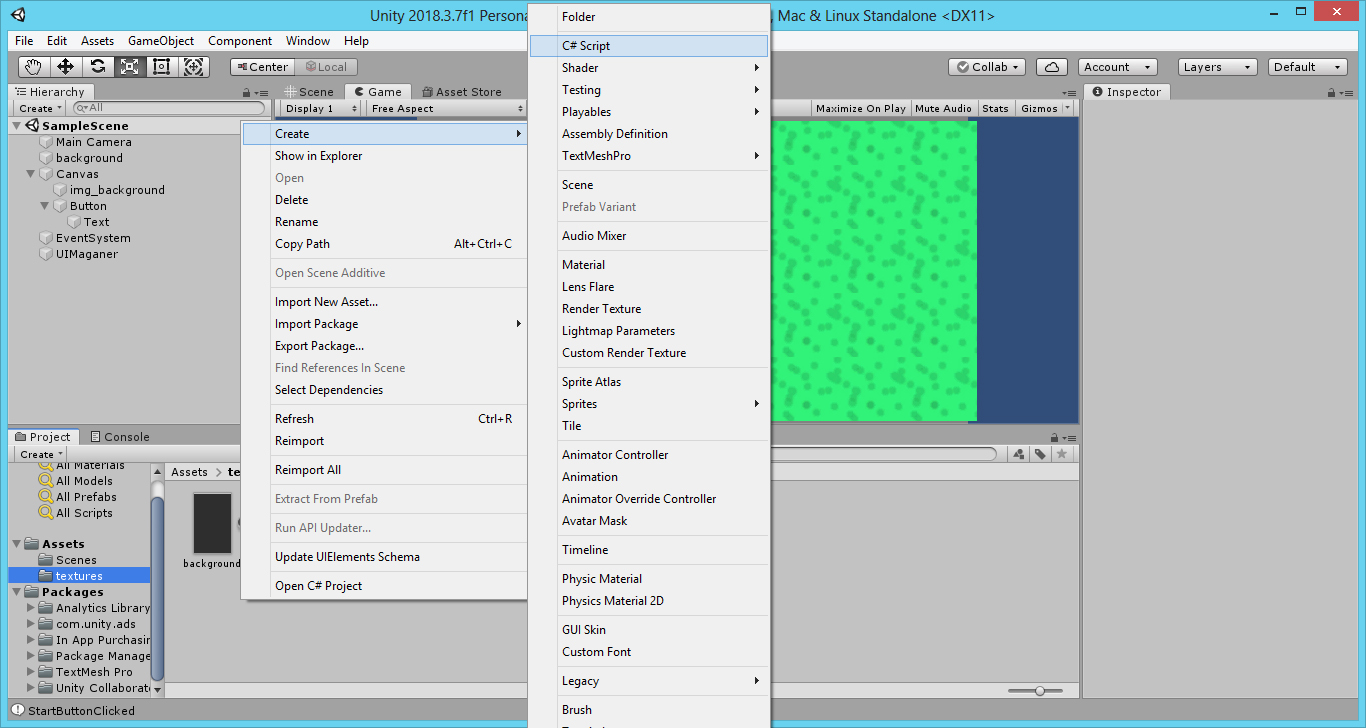This screenshot has width=1366, height=728.
Task: Toggle Maximize On Play
Action: pos(860,108)
